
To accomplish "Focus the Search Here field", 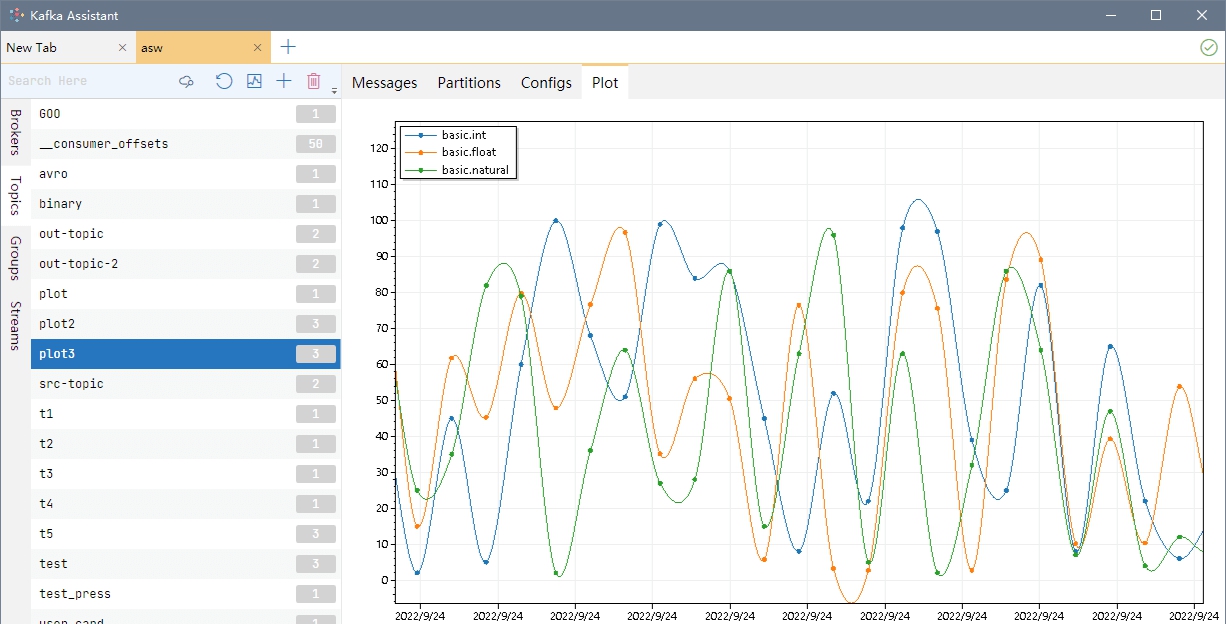I will (x=85, y=81).
